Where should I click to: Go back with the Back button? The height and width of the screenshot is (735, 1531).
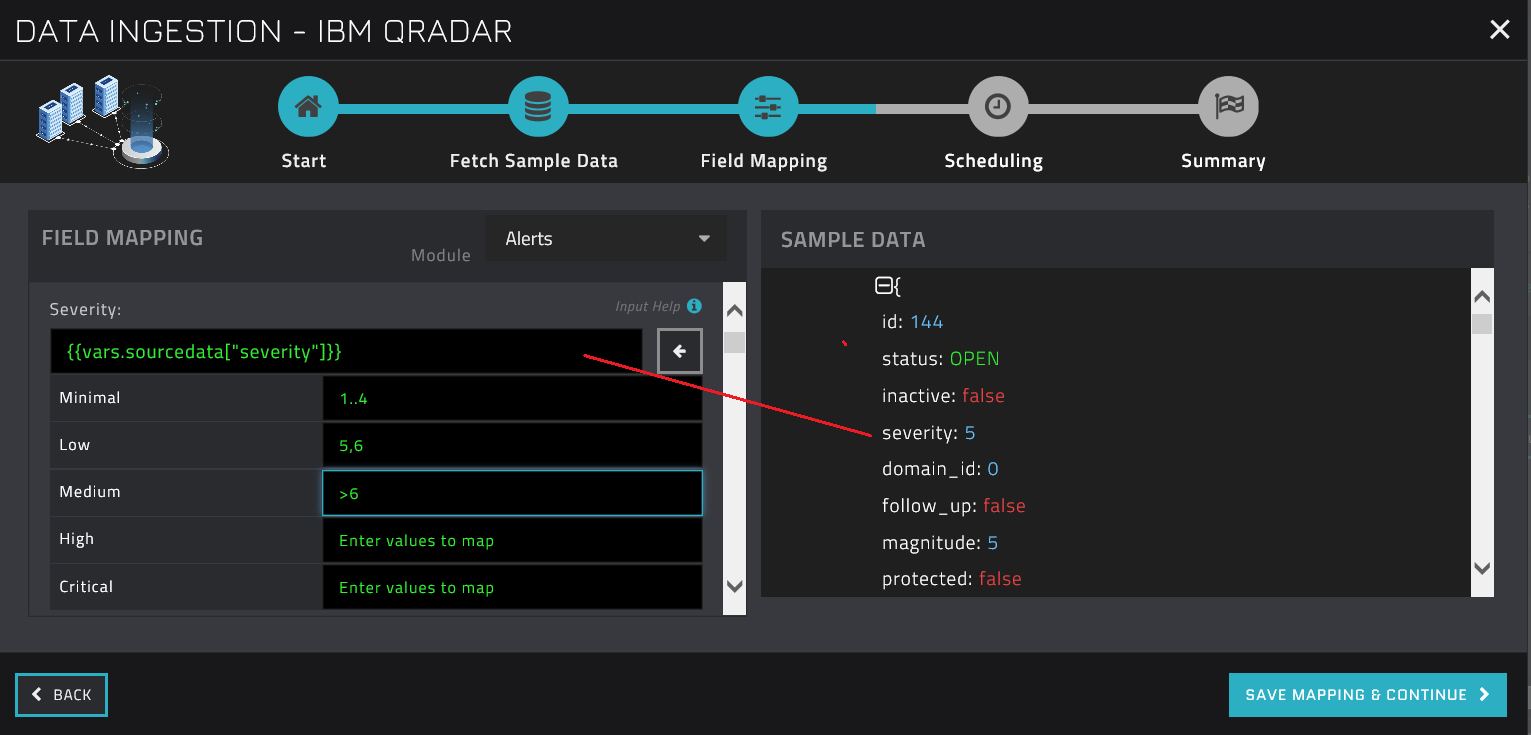[x=61, y=695]
